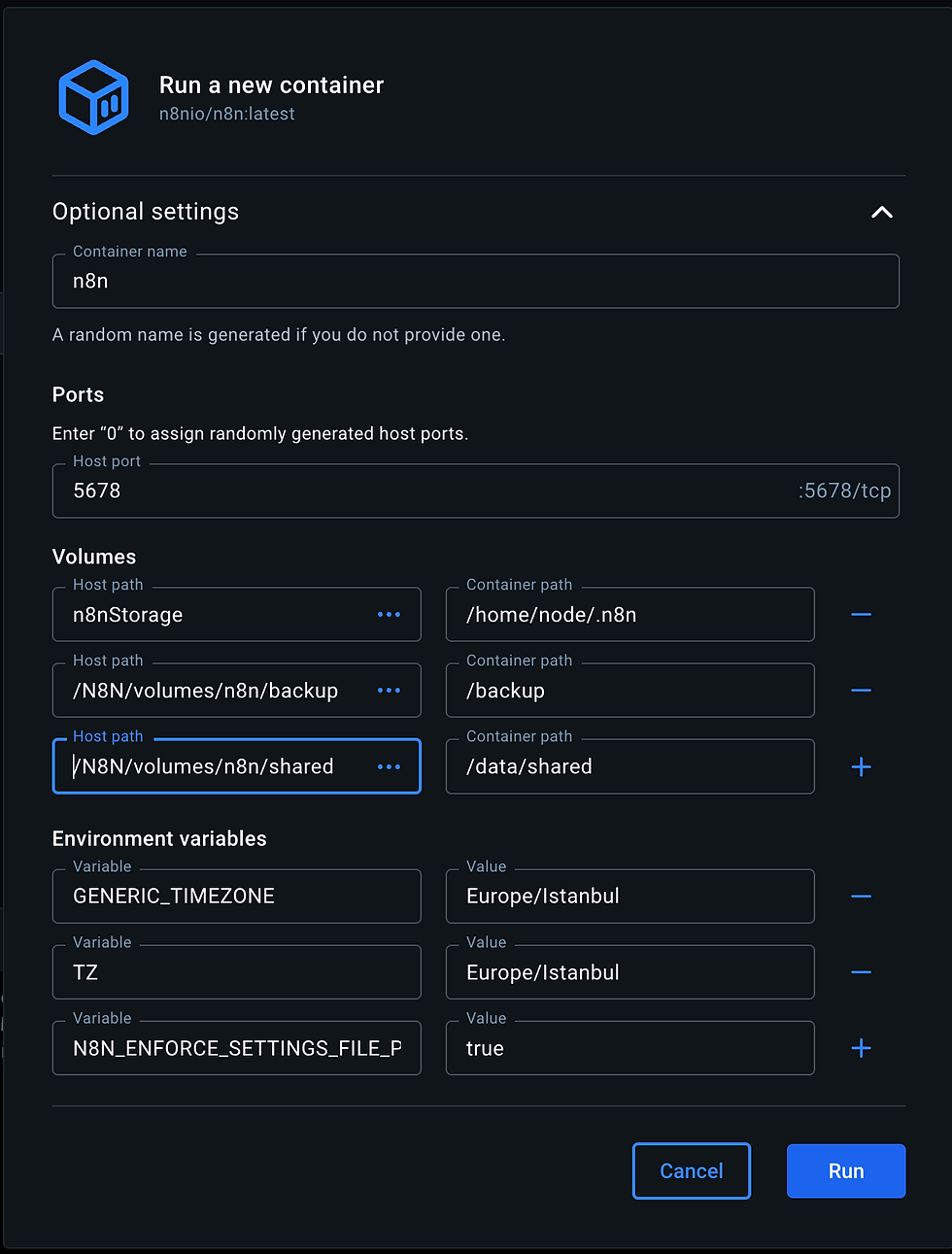Click the TZ value Europe/Istanbul field
The image size is (952, 1254).
coord(629,972)
